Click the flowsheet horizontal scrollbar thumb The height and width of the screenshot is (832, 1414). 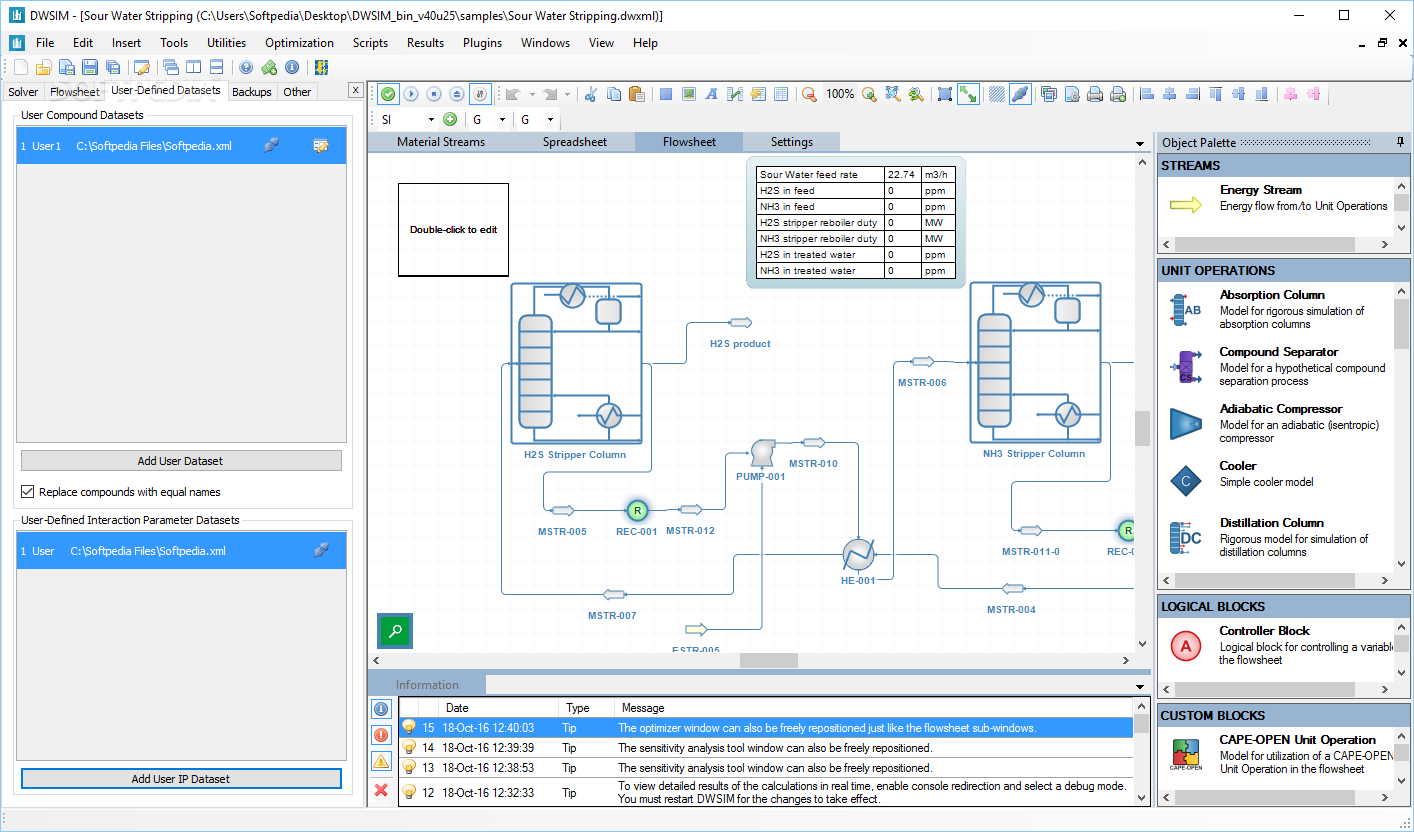click(769, 661)
